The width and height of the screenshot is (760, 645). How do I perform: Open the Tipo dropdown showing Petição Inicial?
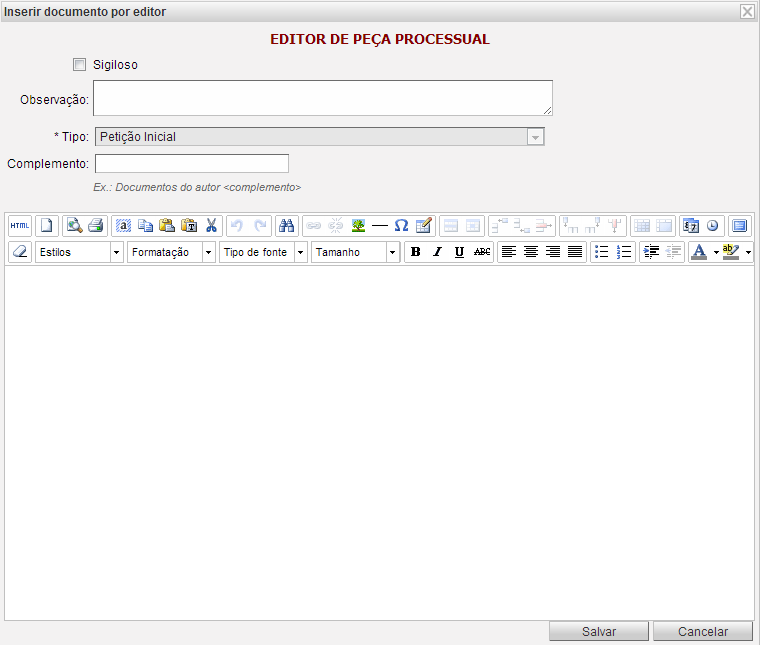click(320, 137)
